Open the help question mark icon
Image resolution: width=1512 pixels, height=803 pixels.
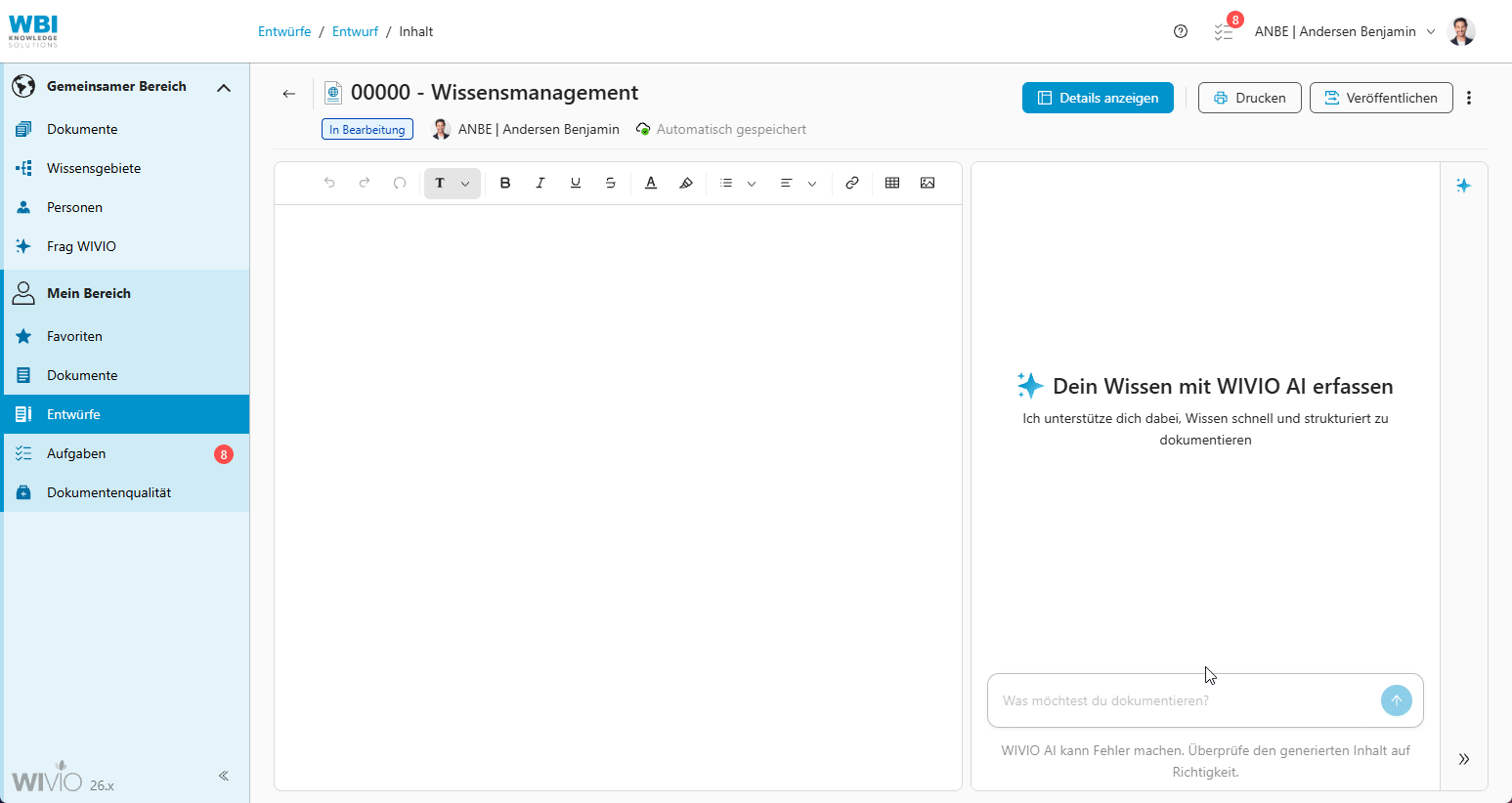pos(1181,31)
